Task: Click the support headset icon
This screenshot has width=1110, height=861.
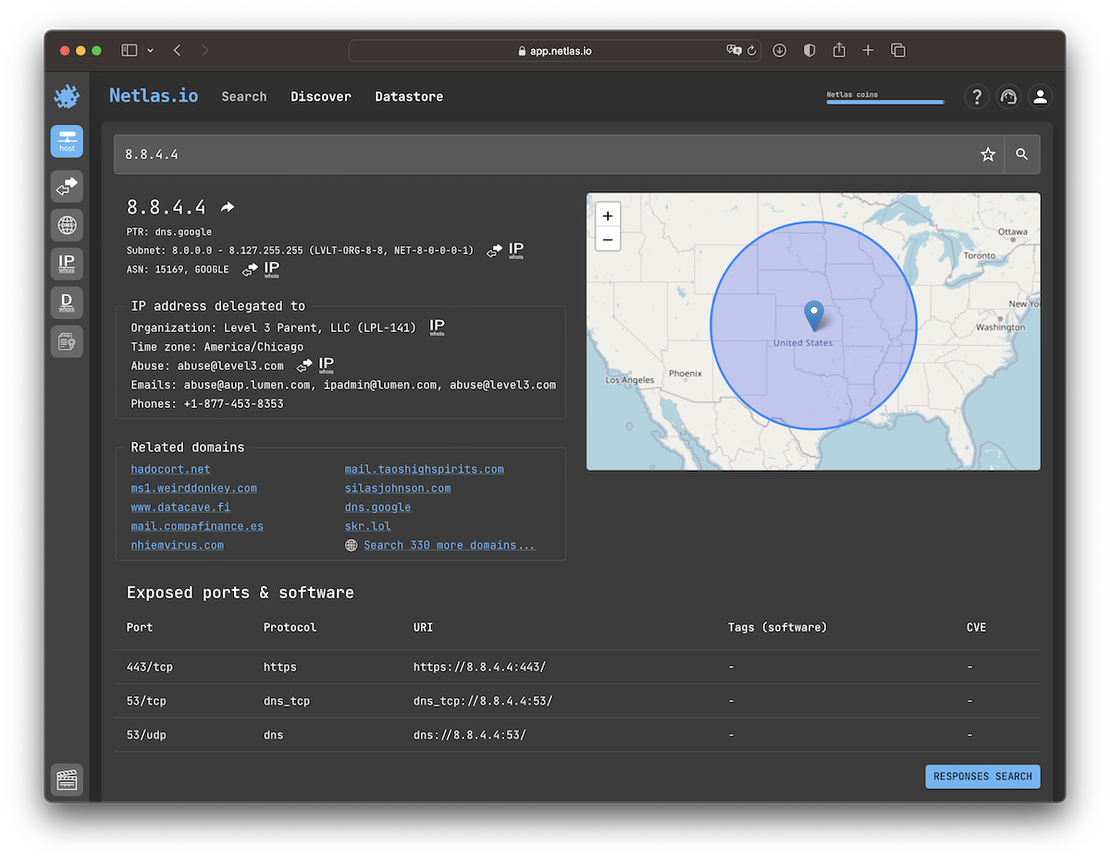Action: [x=1008, y=96]
